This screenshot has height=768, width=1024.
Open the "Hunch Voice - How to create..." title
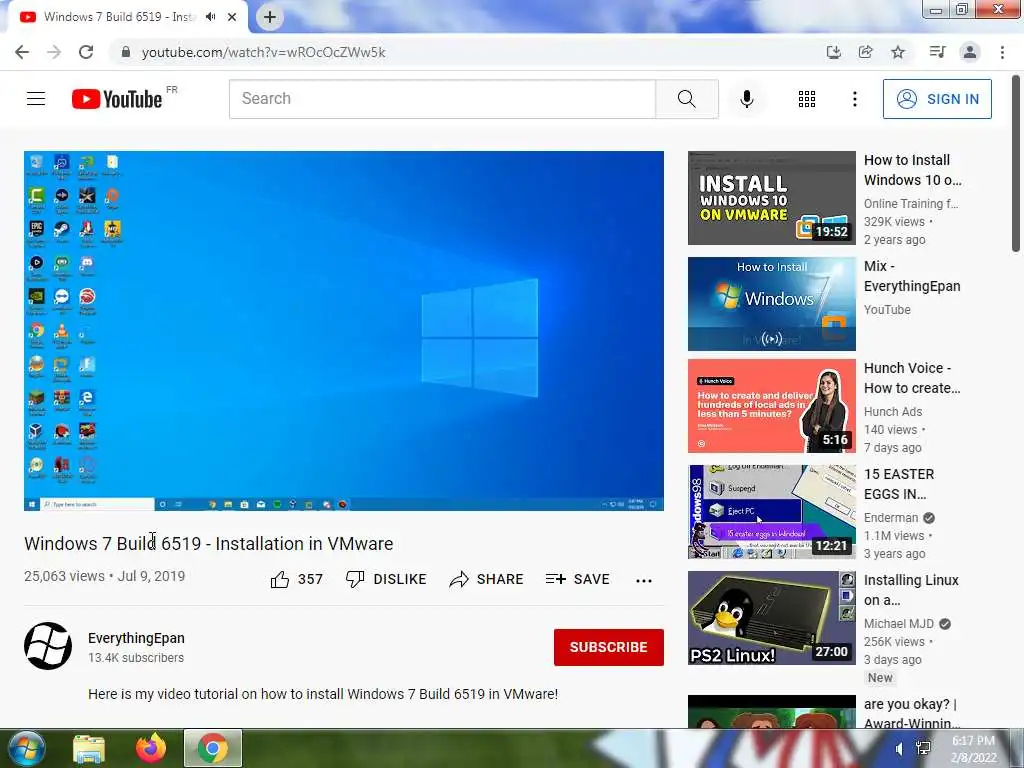click(912, 378)
